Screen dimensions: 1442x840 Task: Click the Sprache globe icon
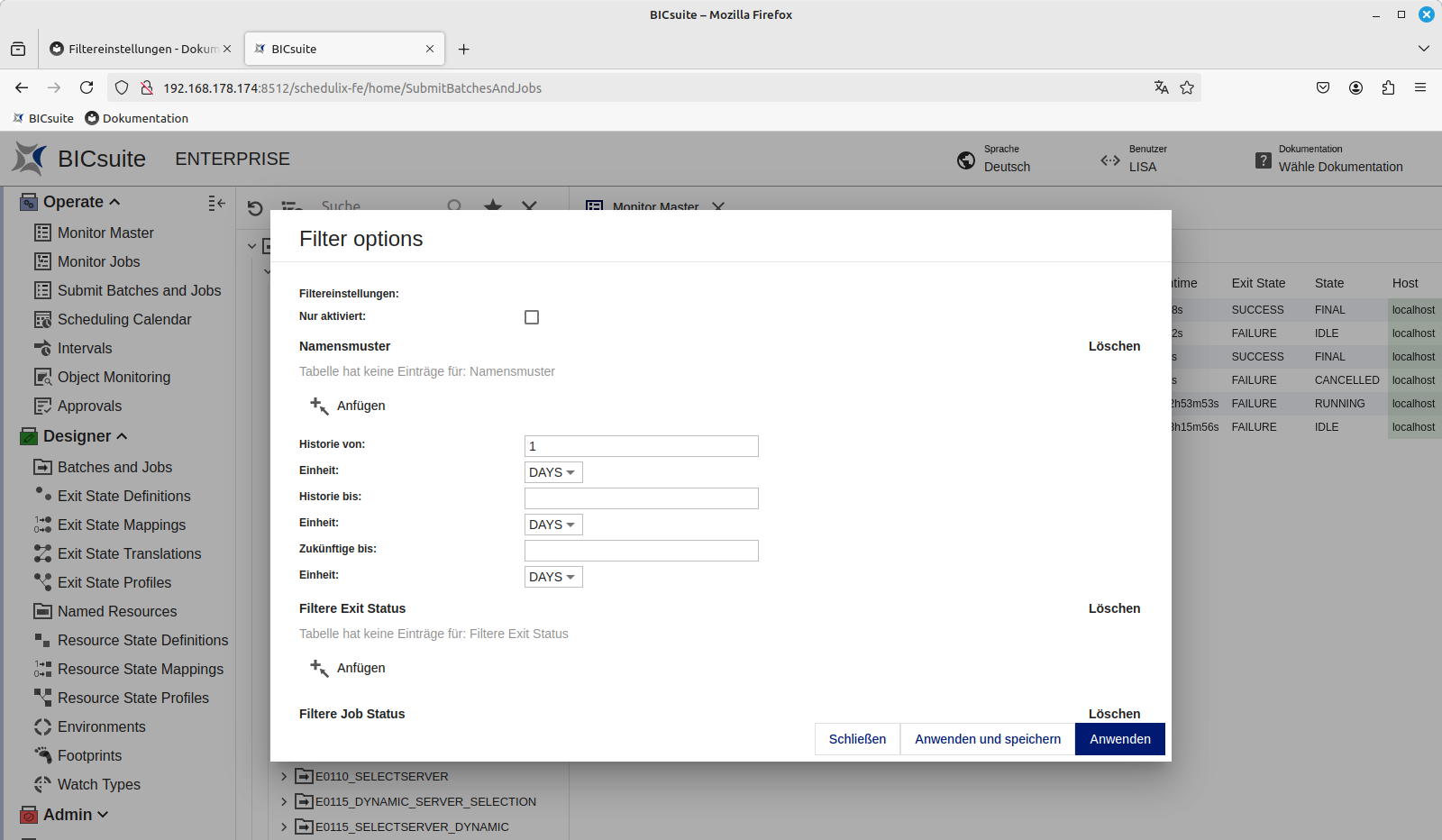966,160
